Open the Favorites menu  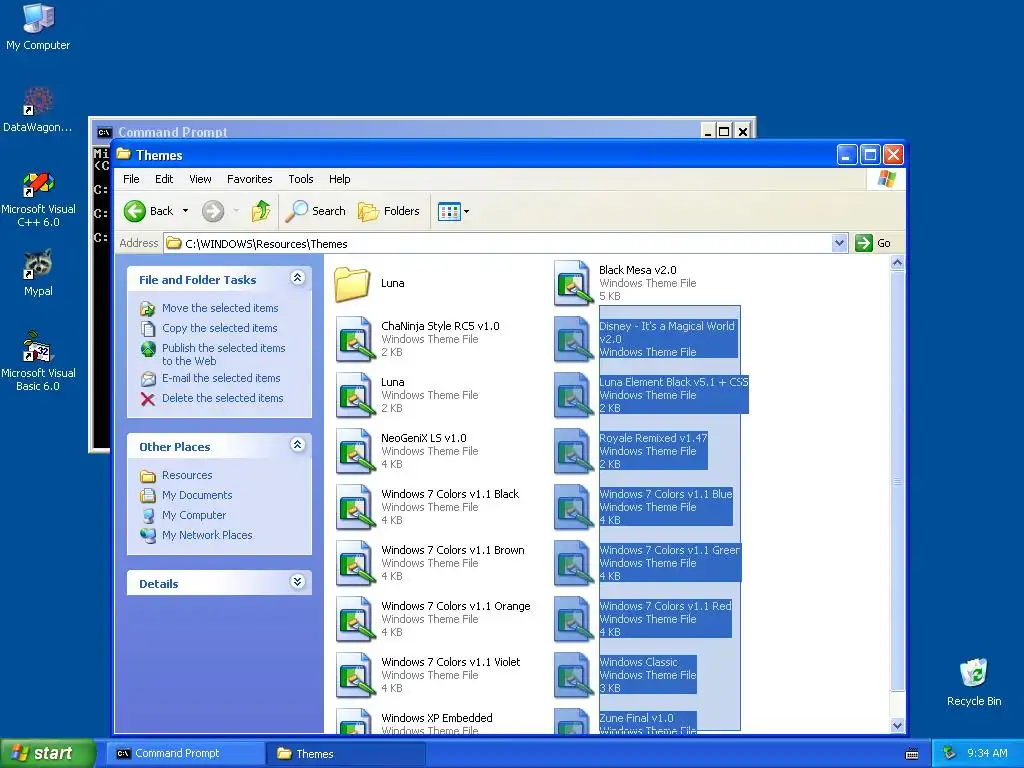tap(249, 179)
